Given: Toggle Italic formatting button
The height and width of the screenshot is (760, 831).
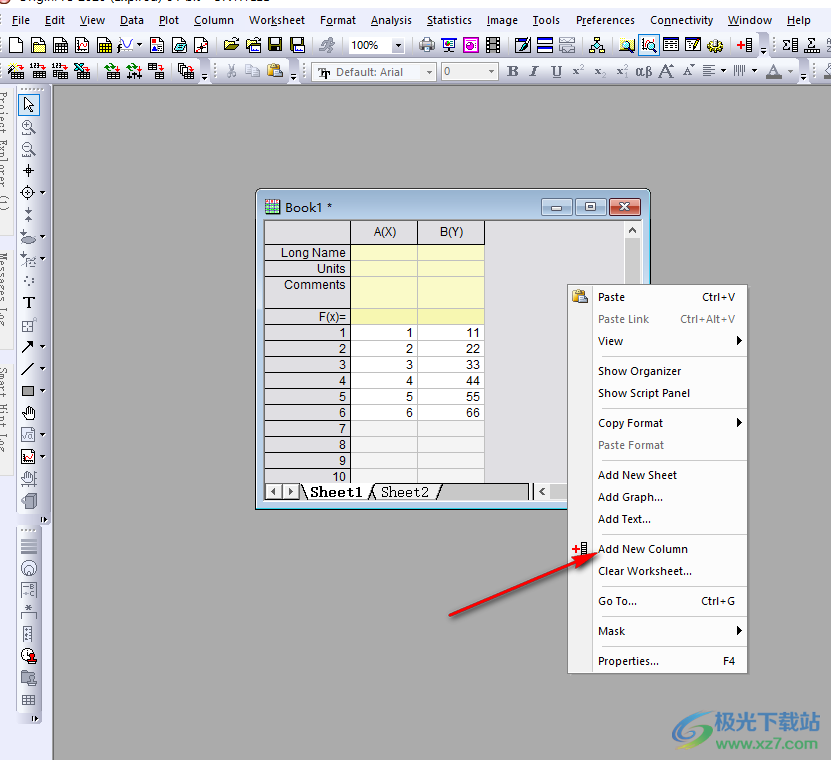Looking at the screenshot, I should pos(534,71).
